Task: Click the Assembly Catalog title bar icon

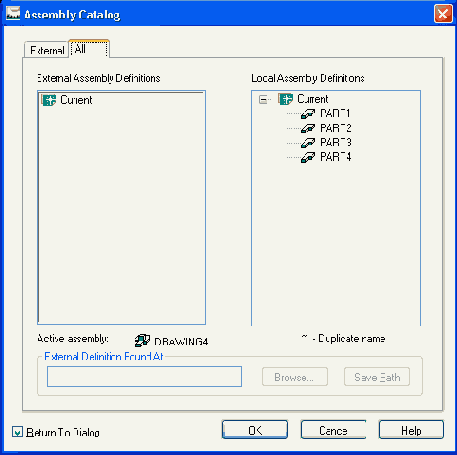Action: tap(13, 13)
